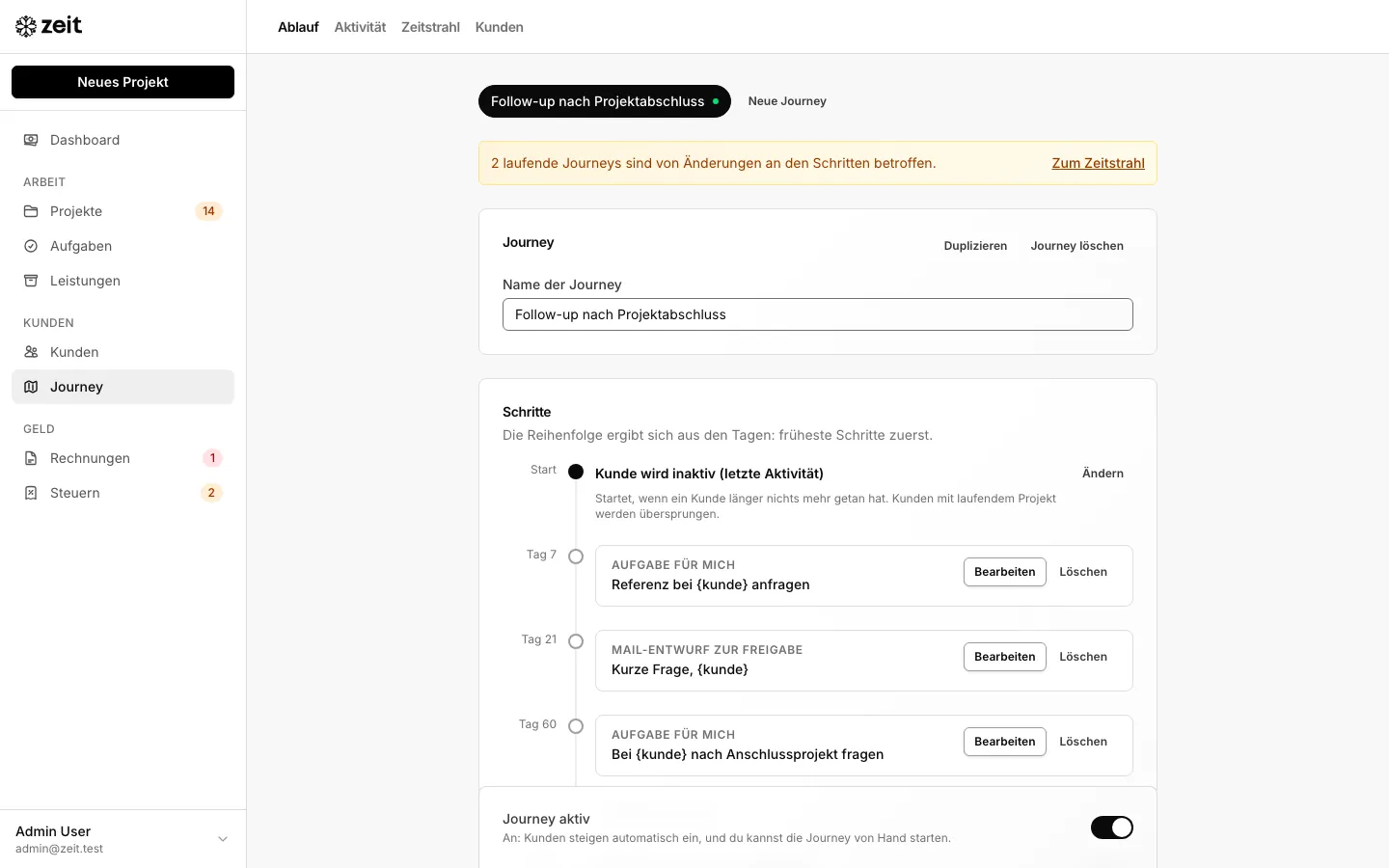
Task: Click the Steuern badge showing 2
Action: pyautogui.click(x=211, y=493)
